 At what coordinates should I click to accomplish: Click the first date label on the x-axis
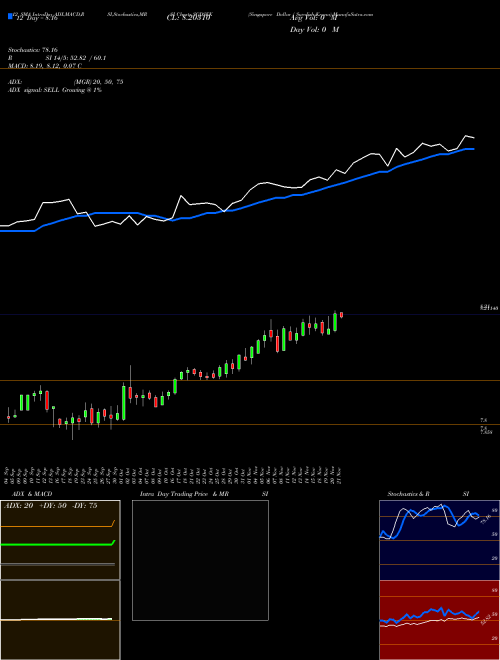point(8,475)
